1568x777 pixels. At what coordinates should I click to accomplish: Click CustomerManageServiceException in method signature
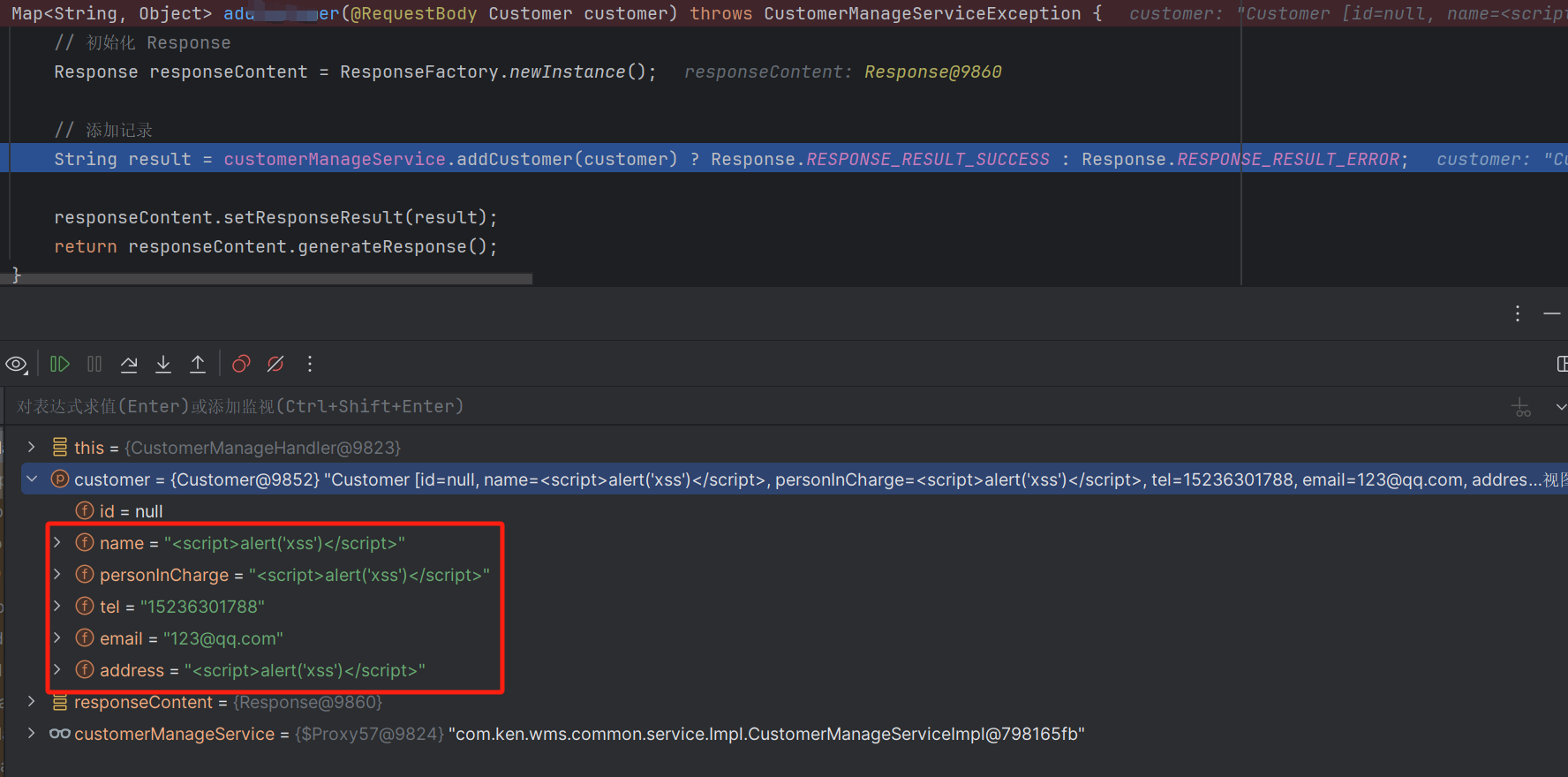click(x=922, y=13)
